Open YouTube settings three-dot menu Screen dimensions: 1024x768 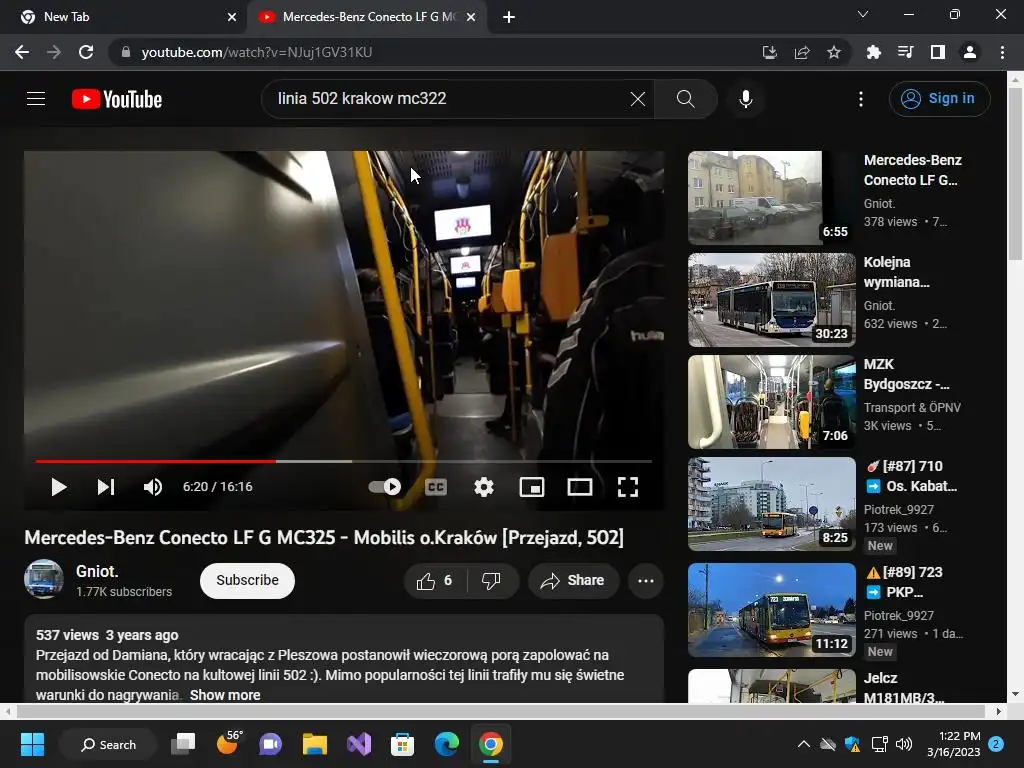tap(861, 99)
